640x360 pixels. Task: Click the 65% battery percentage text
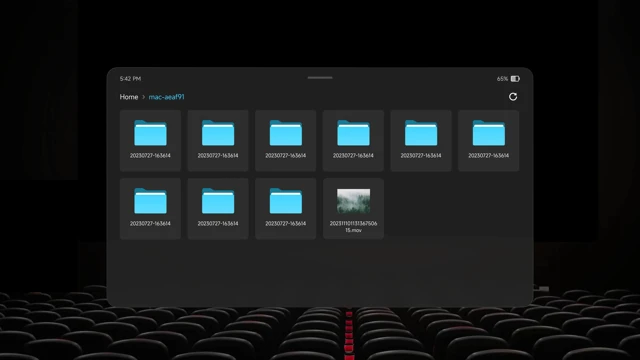[x=502, y=79]
